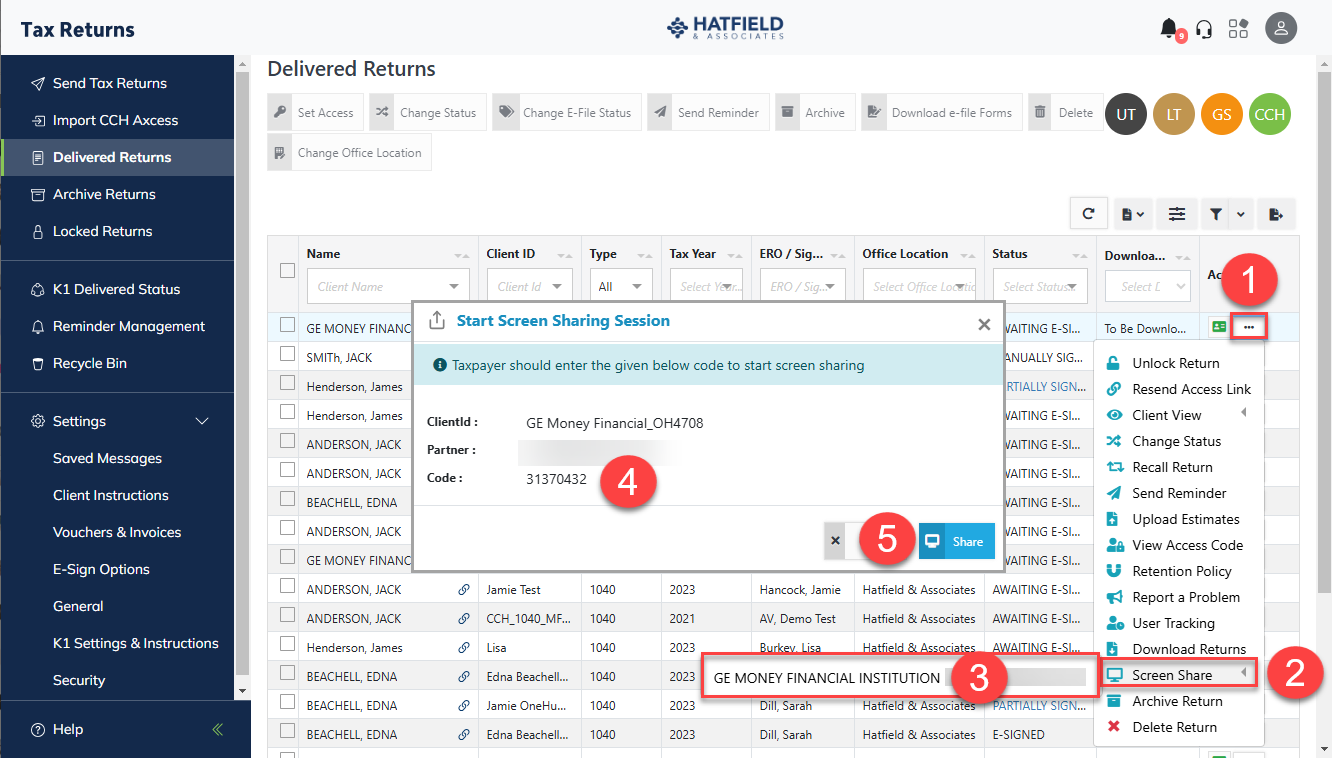Click the three-dots actions button for first row
This screenshot has height=758, width=1332.
1249,327
